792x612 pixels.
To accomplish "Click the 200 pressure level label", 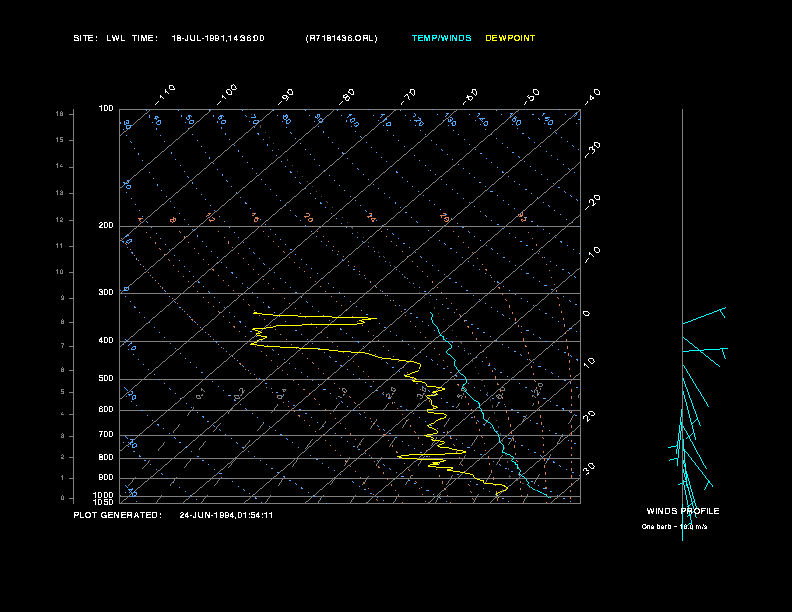I will [x=106, y=225].
